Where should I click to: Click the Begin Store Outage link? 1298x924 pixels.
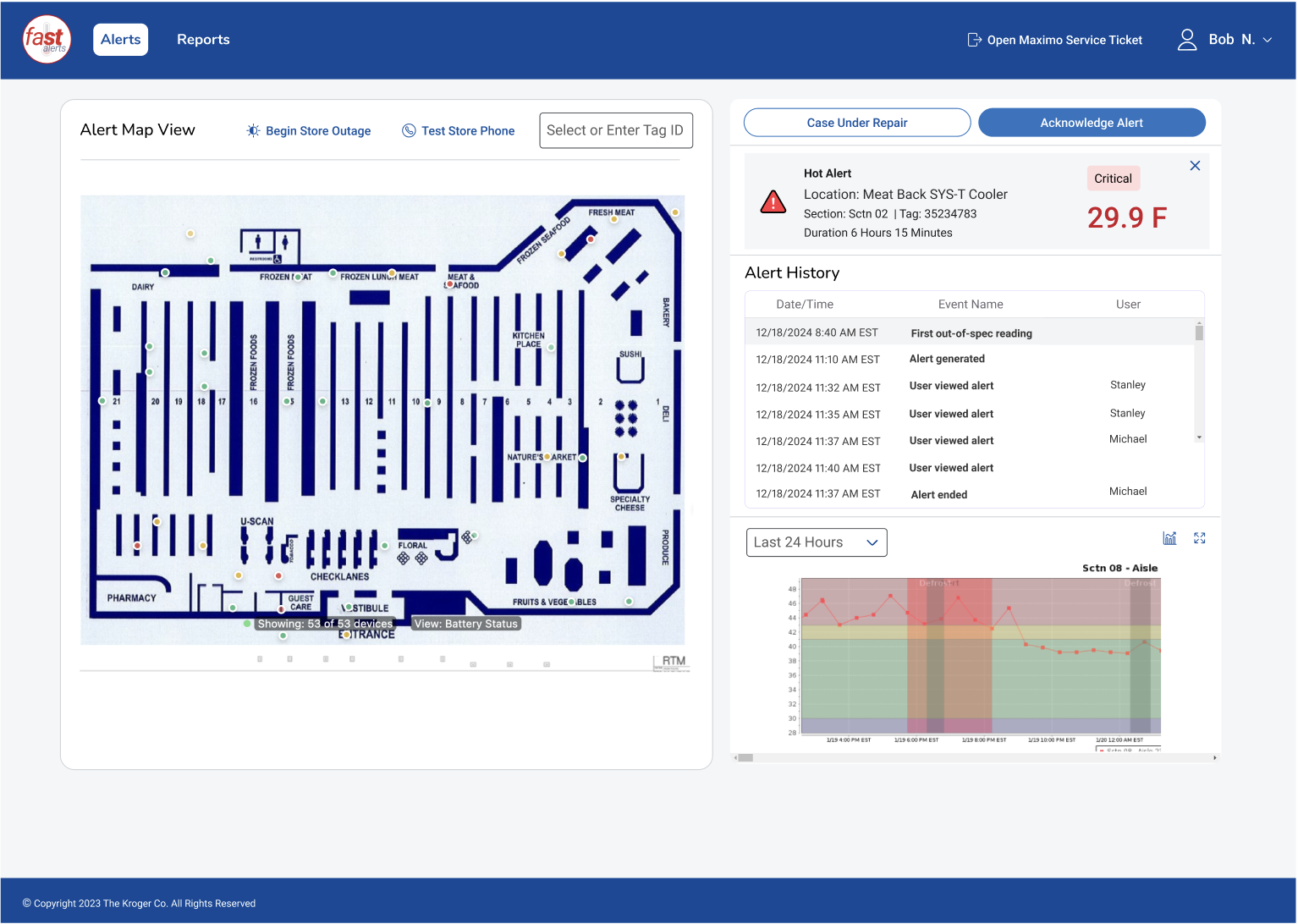pos(309,131)
